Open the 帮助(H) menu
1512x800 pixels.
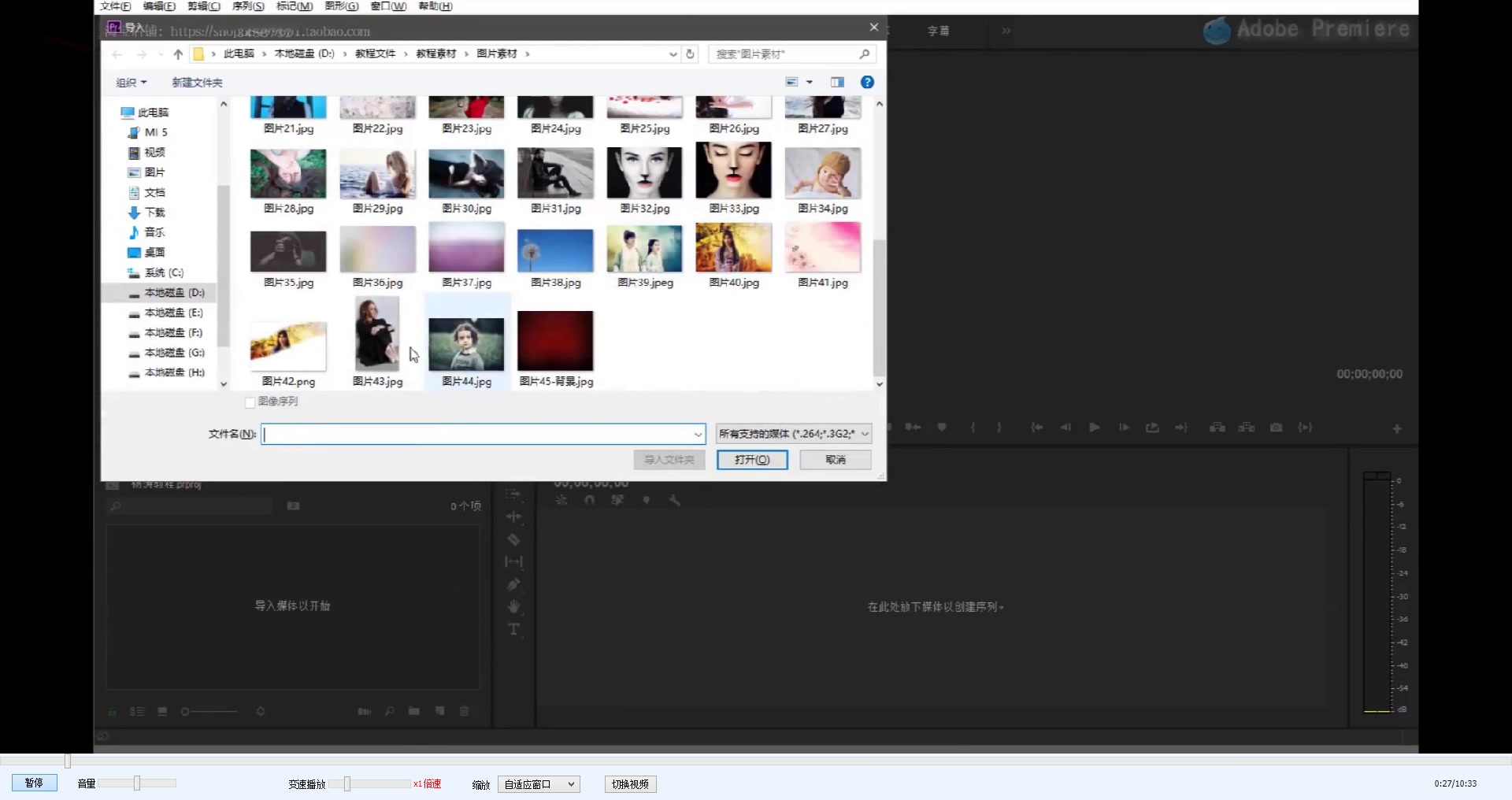pos(435,6)
